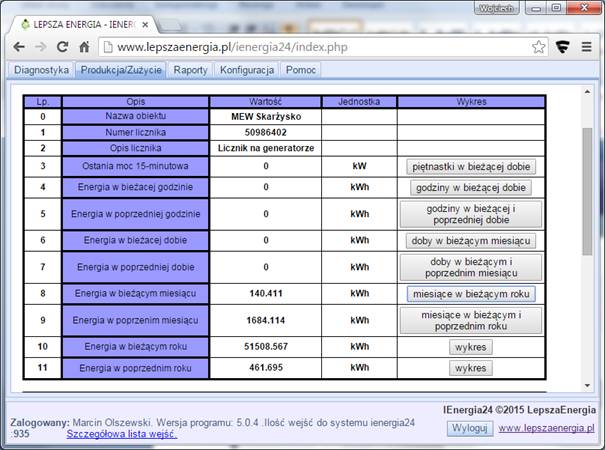Click the 'MEW Skarżysko' value cell
The image size is (605, 450).
pos(265,117)
